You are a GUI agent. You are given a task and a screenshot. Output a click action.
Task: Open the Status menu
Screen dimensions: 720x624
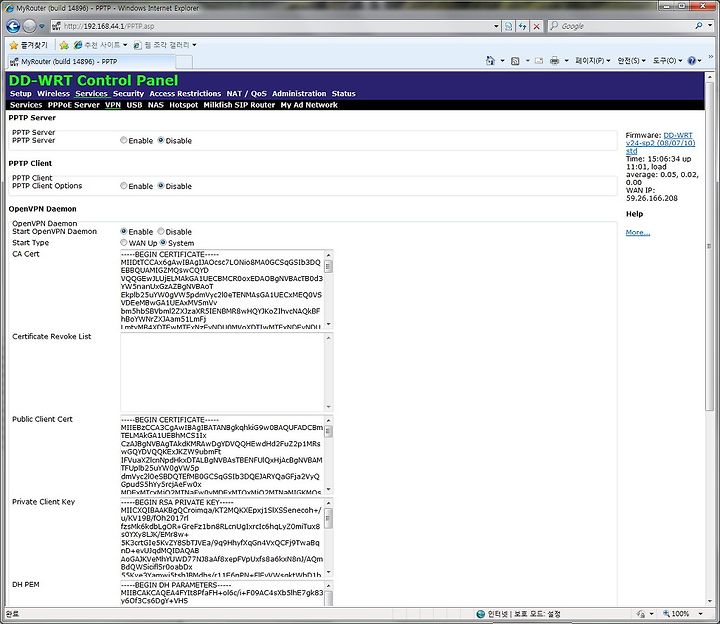coord(343,94)
